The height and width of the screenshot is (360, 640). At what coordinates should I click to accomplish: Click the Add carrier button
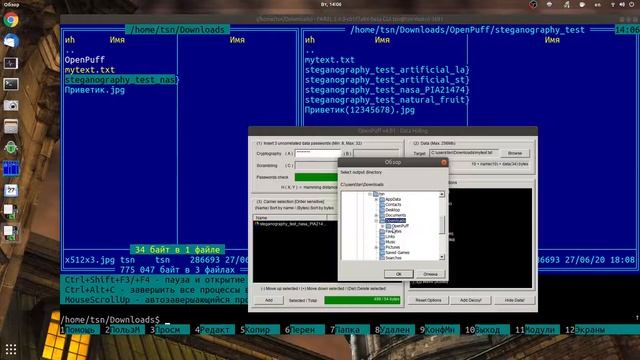click(x=269, y=300)
